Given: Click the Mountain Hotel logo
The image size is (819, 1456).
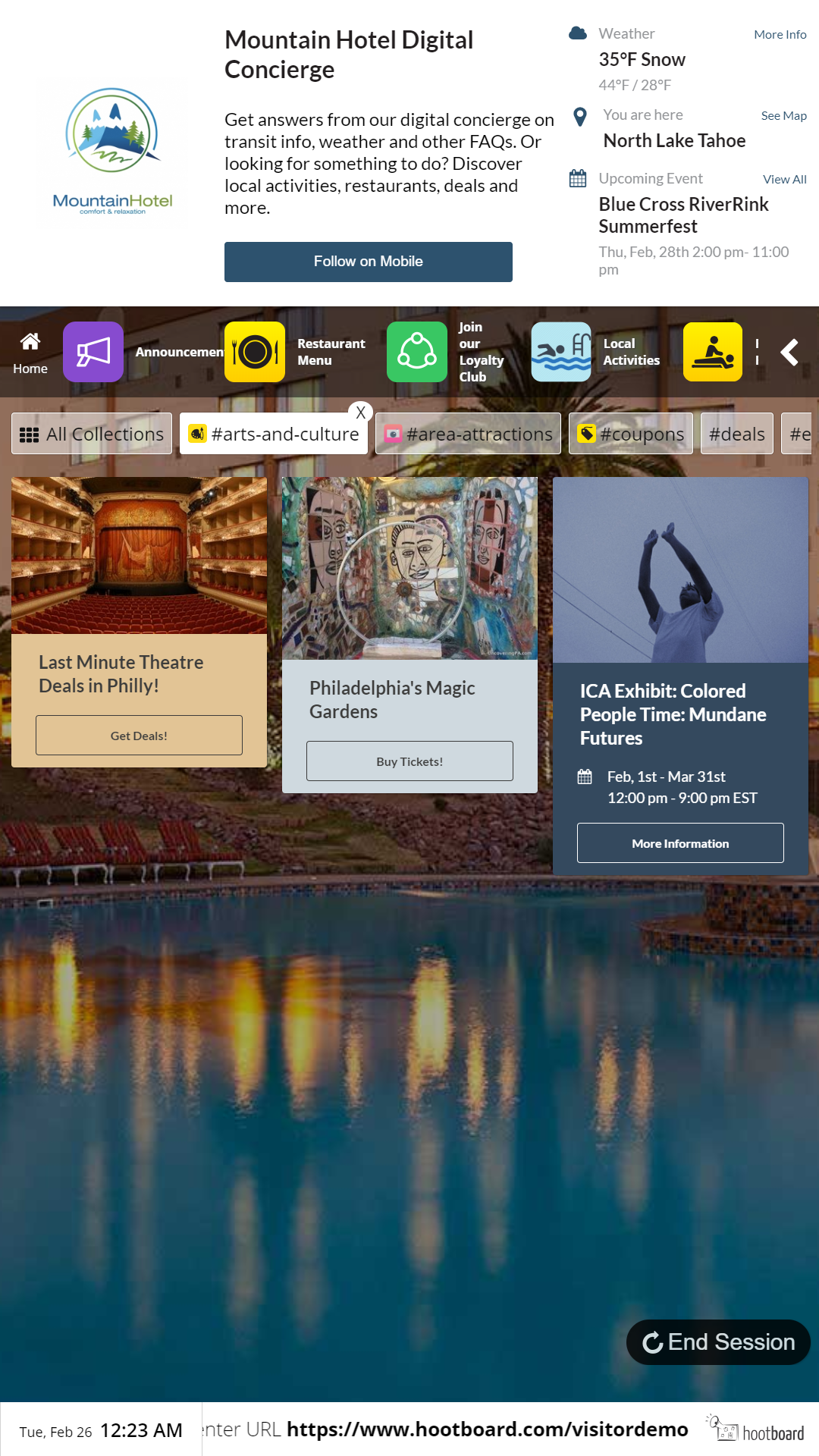Looking at the screenshot, I should pos(113,152).
